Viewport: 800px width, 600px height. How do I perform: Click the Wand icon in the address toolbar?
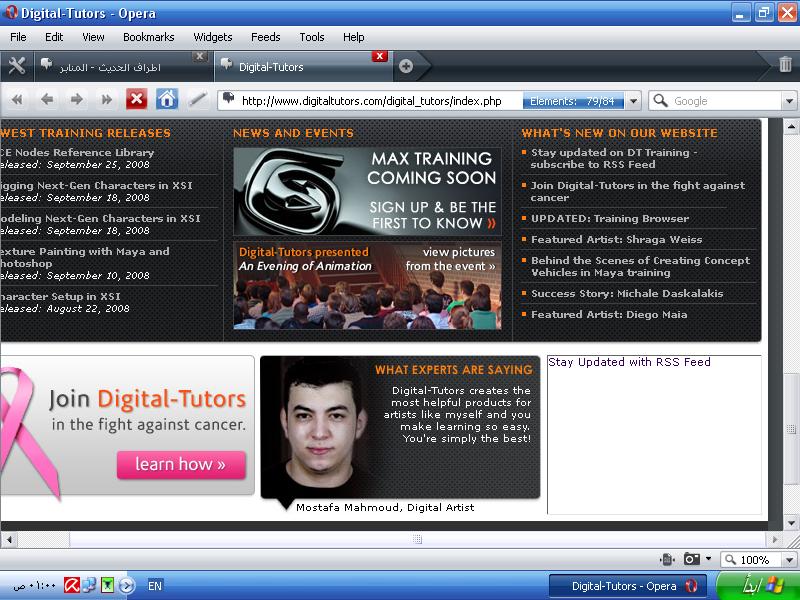[x=197, y=99]
